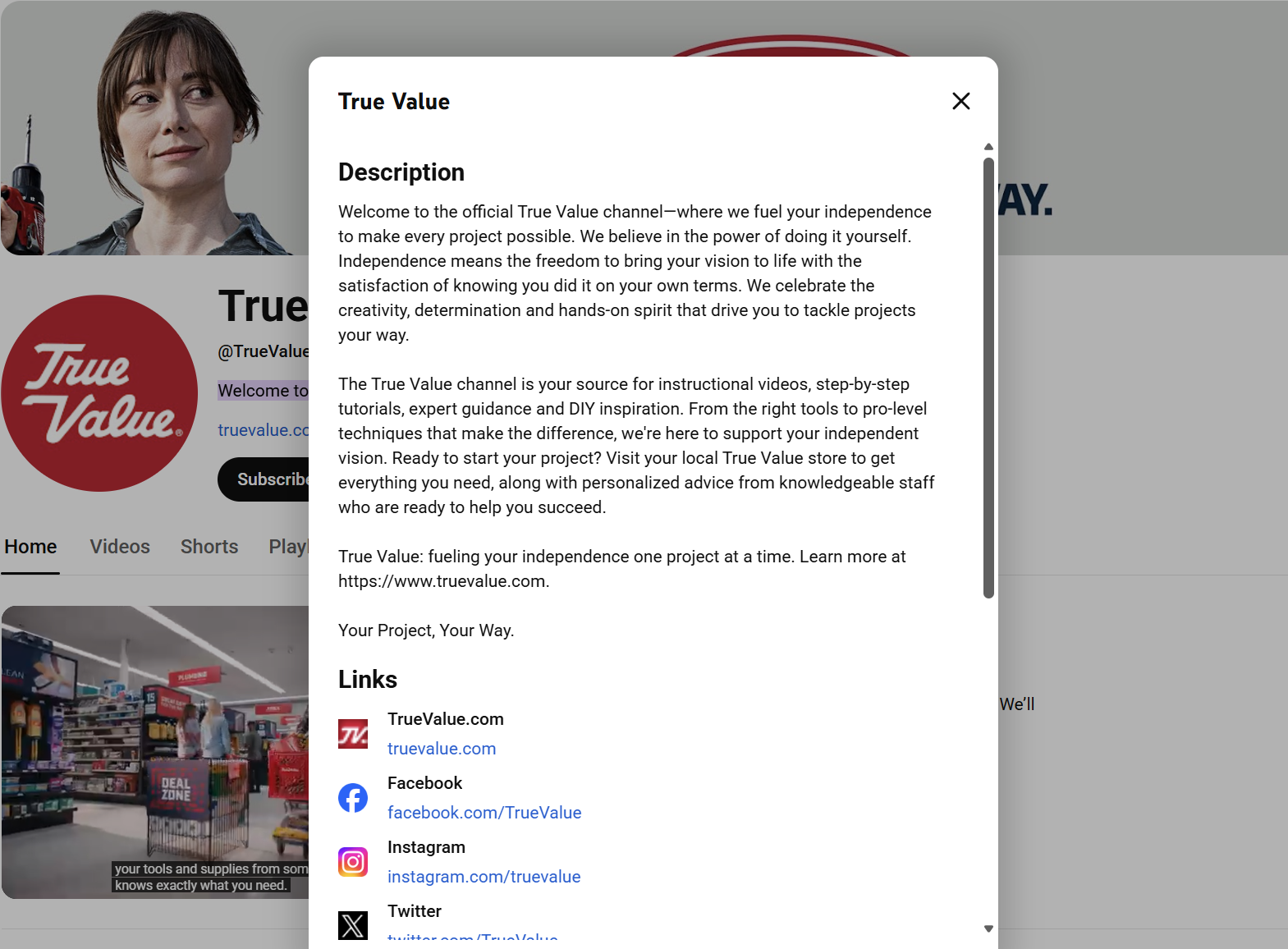Click the truevalue link below the channel handle
Screen dimensions: 1288x949
(263, 430)
